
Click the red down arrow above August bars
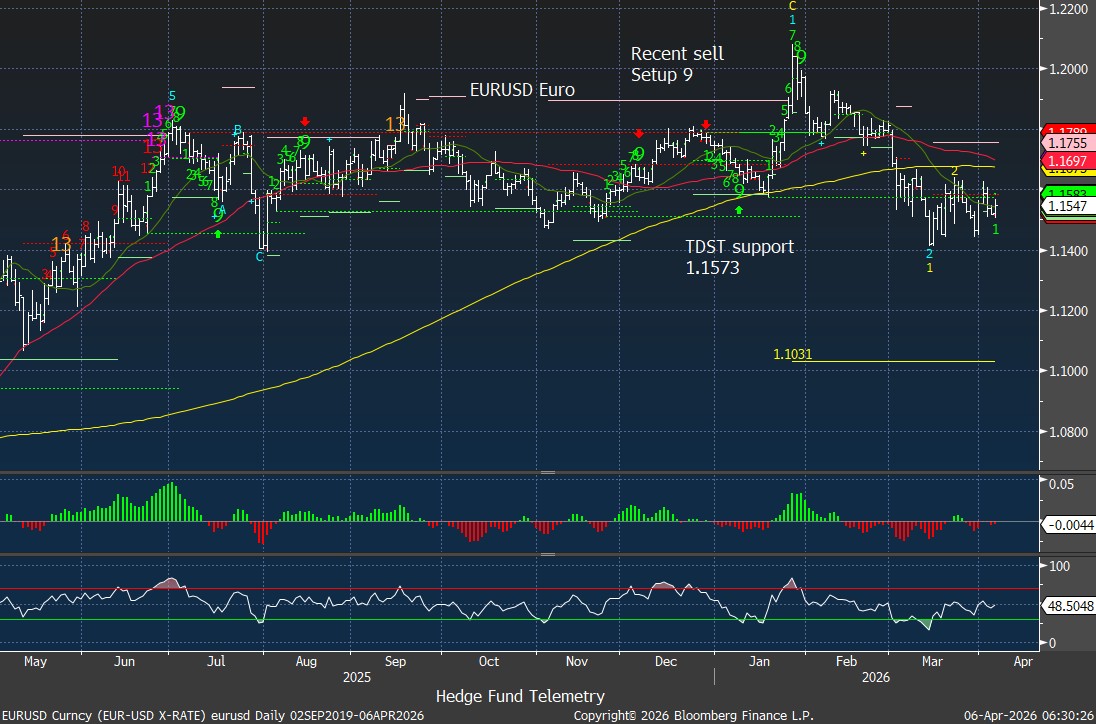[304, 121]
